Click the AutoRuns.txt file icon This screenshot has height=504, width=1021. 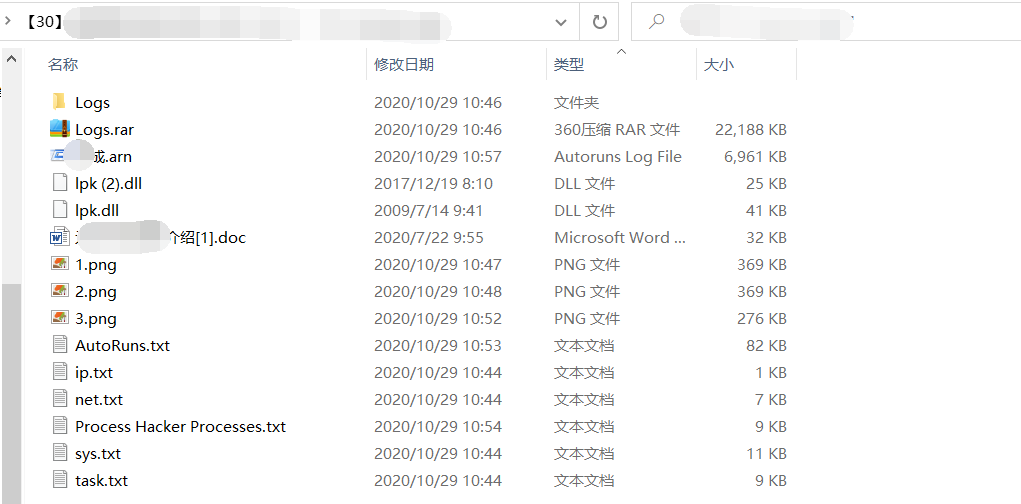(x=59, y=344)
